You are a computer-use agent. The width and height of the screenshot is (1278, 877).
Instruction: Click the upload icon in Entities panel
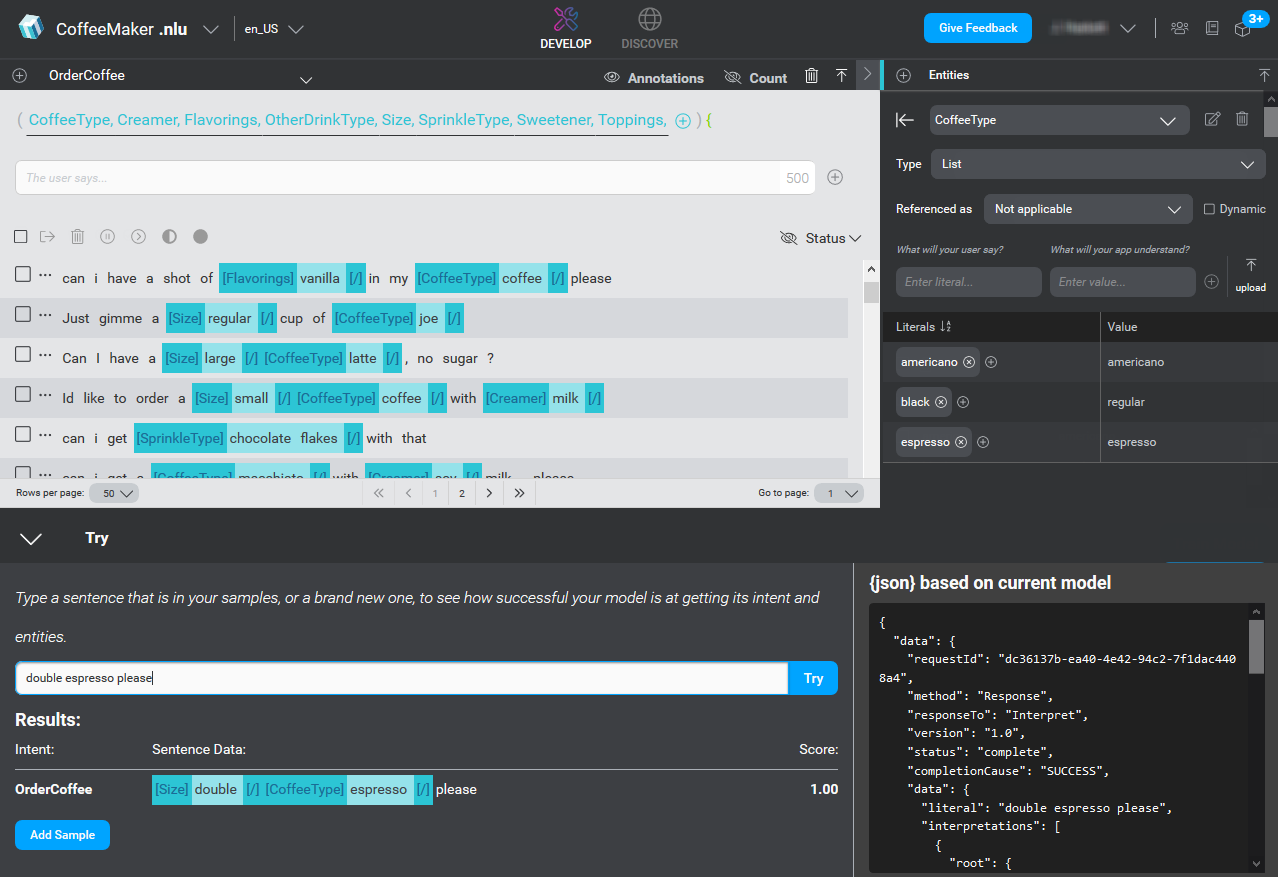tap(1250, 274)
